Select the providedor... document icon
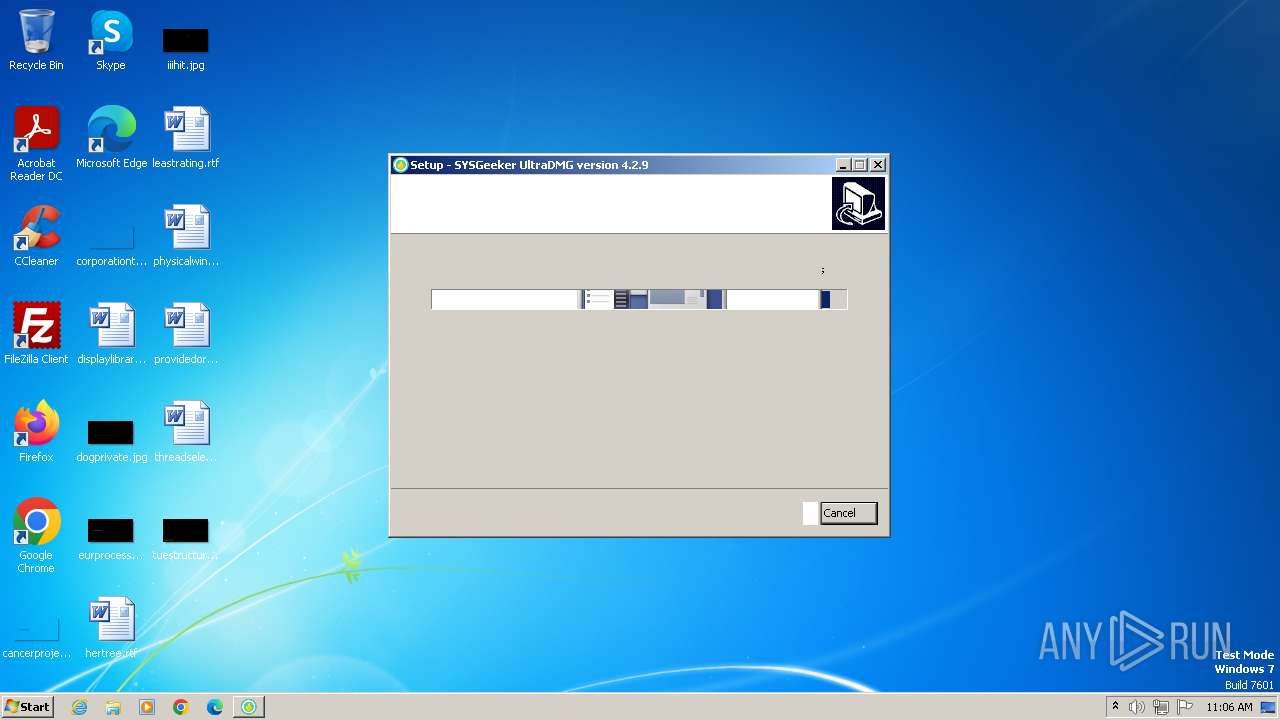This screenshot has height=720, width=1280. (x=186, y=334)
